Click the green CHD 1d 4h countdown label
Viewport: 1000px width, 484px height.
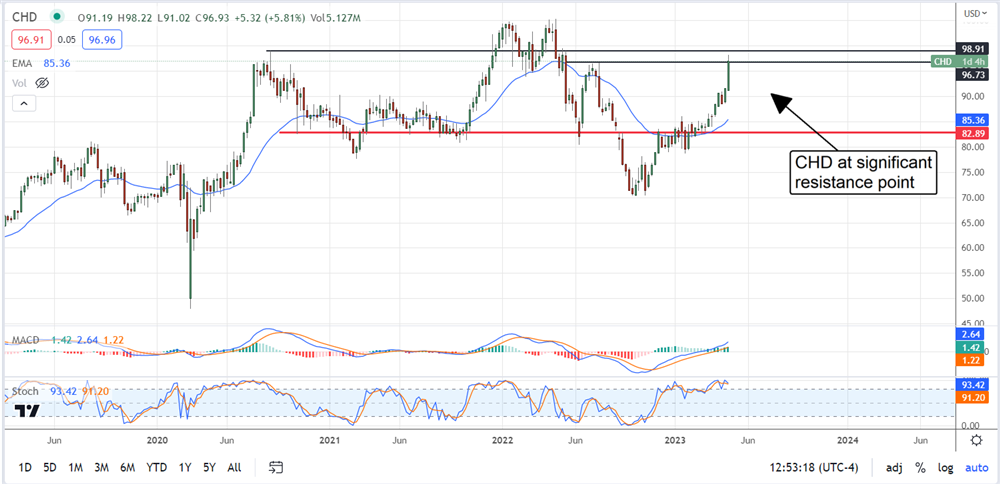coord(959,62)
